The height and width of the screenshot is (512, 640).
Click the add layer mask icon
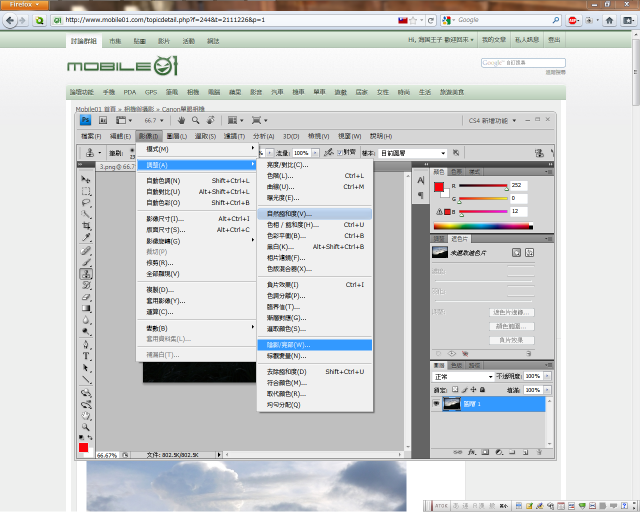pos(485,452)
